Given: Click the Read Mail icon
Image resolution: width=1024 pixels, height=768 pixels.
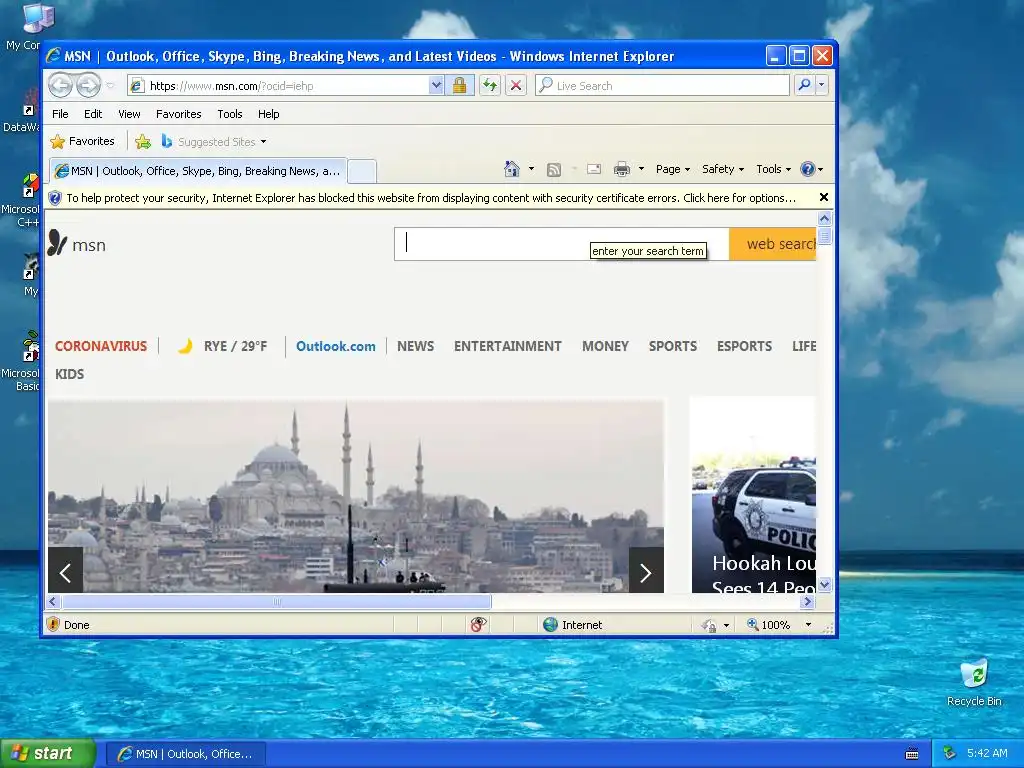Looking at the screenshot, I should pyautogui.click(x=594, y=169).
